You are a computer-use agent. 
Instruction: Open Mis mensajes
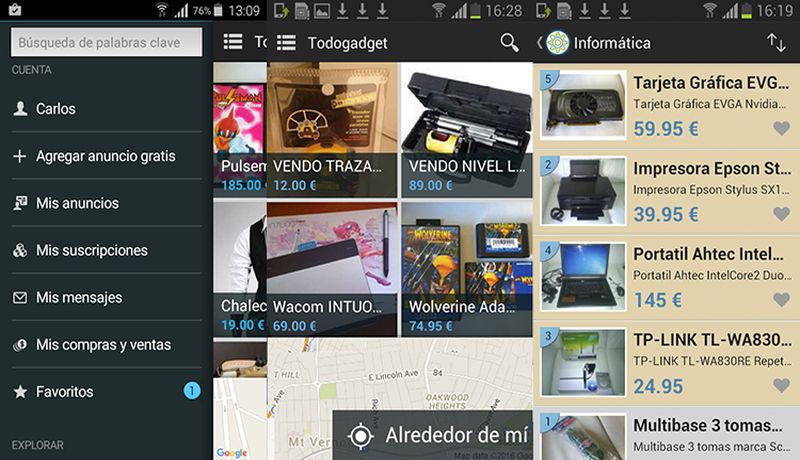coord(106,297)
